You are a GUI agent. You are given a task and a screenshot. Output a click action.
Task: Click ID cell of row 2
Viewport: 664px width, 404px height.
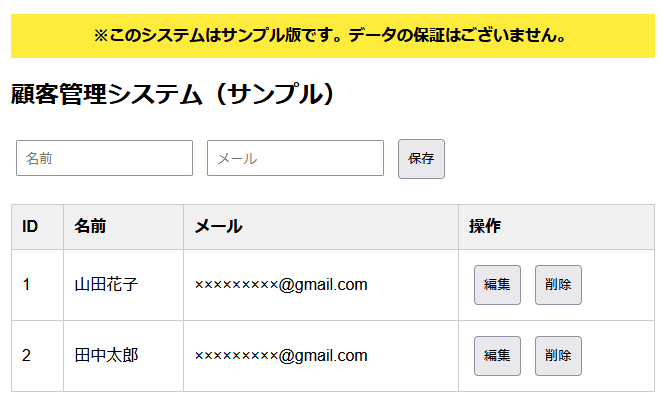[27, 356]
